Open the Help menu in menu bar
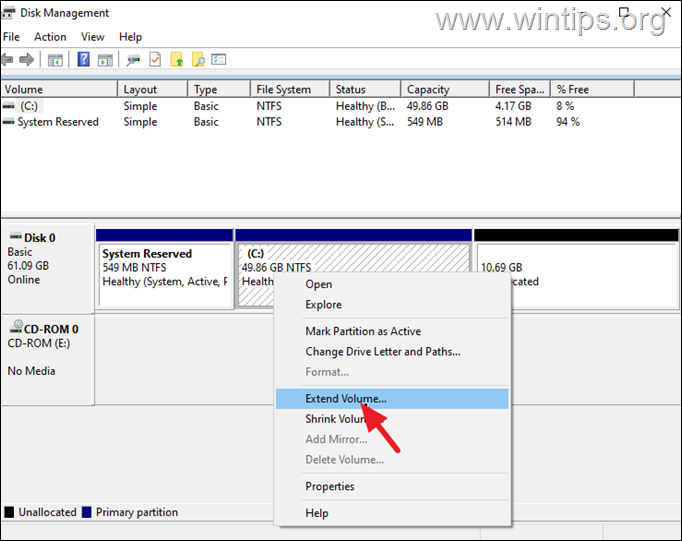Image resolution: width=682 pixels, height=541 pixels. 130,37
